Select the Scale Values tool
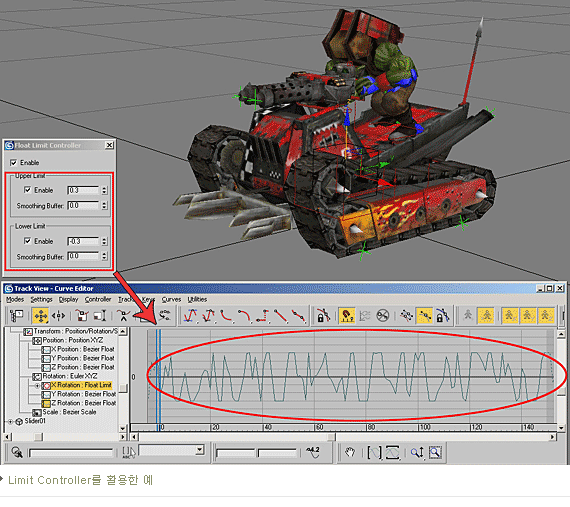The image size is (570, 507). pyautogui.click(x=100, y=315)
